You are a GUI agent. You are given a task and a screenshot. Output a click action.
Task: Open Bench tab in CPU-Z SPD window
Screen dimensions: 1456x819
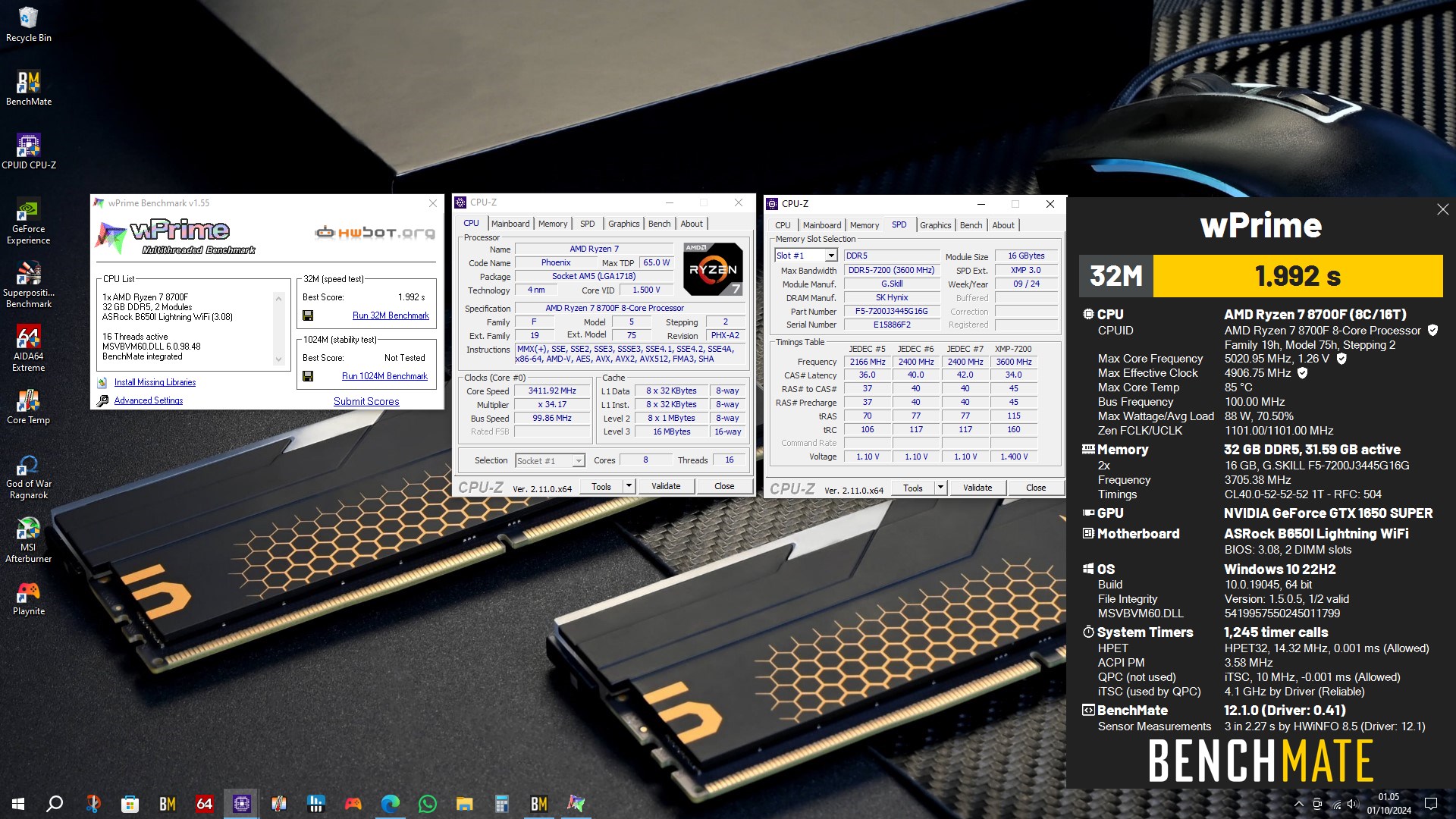971,225
